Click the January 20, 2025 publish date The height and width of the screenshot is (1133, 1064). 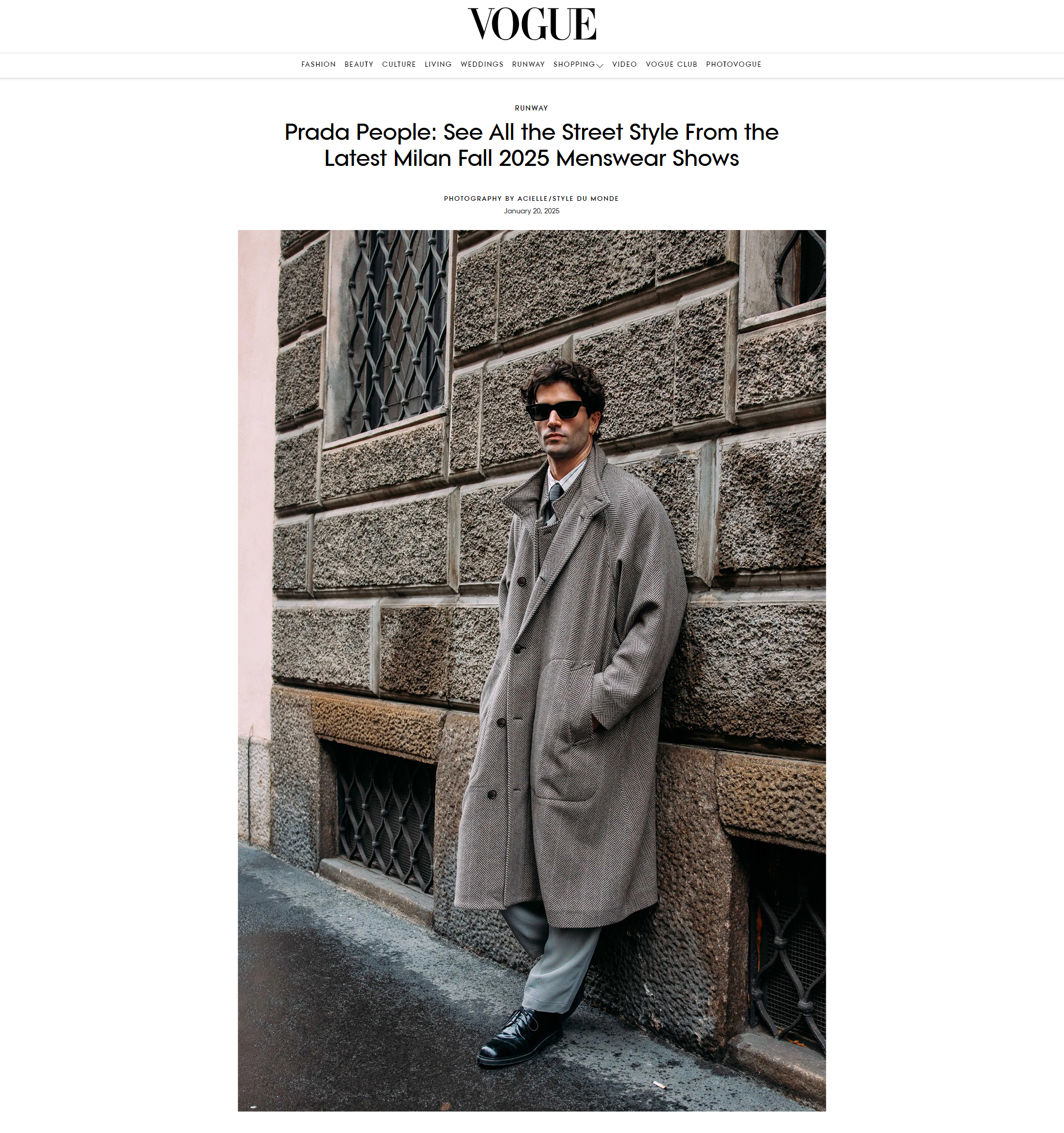coord(531,211)
